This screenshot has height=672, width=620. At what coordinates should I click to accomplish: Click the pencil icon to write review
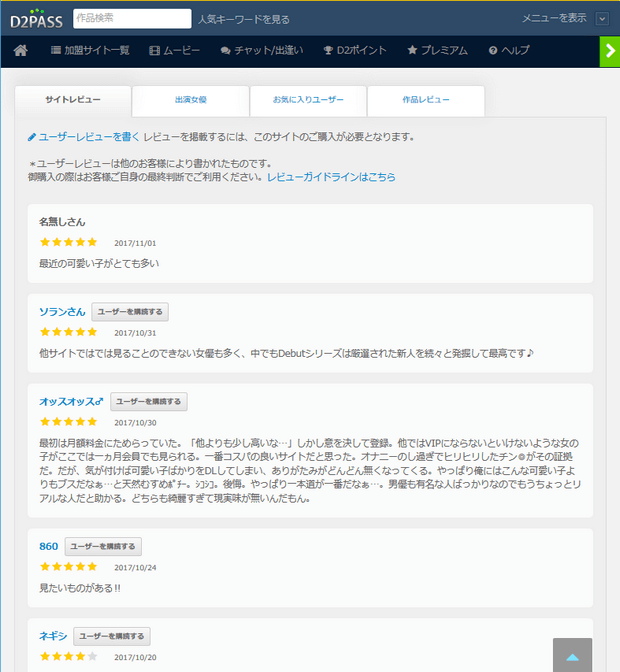(32, 137)
